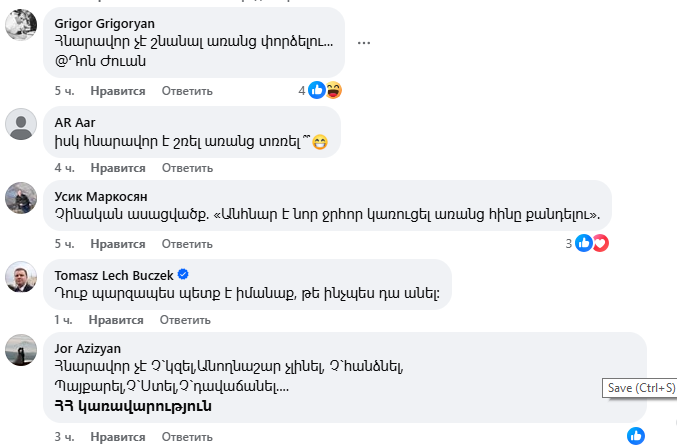Click the like reaction icon on Jor Azizyan's comment
The height and width of the screenshot is (448, 677).
click(x=636, y=436)
